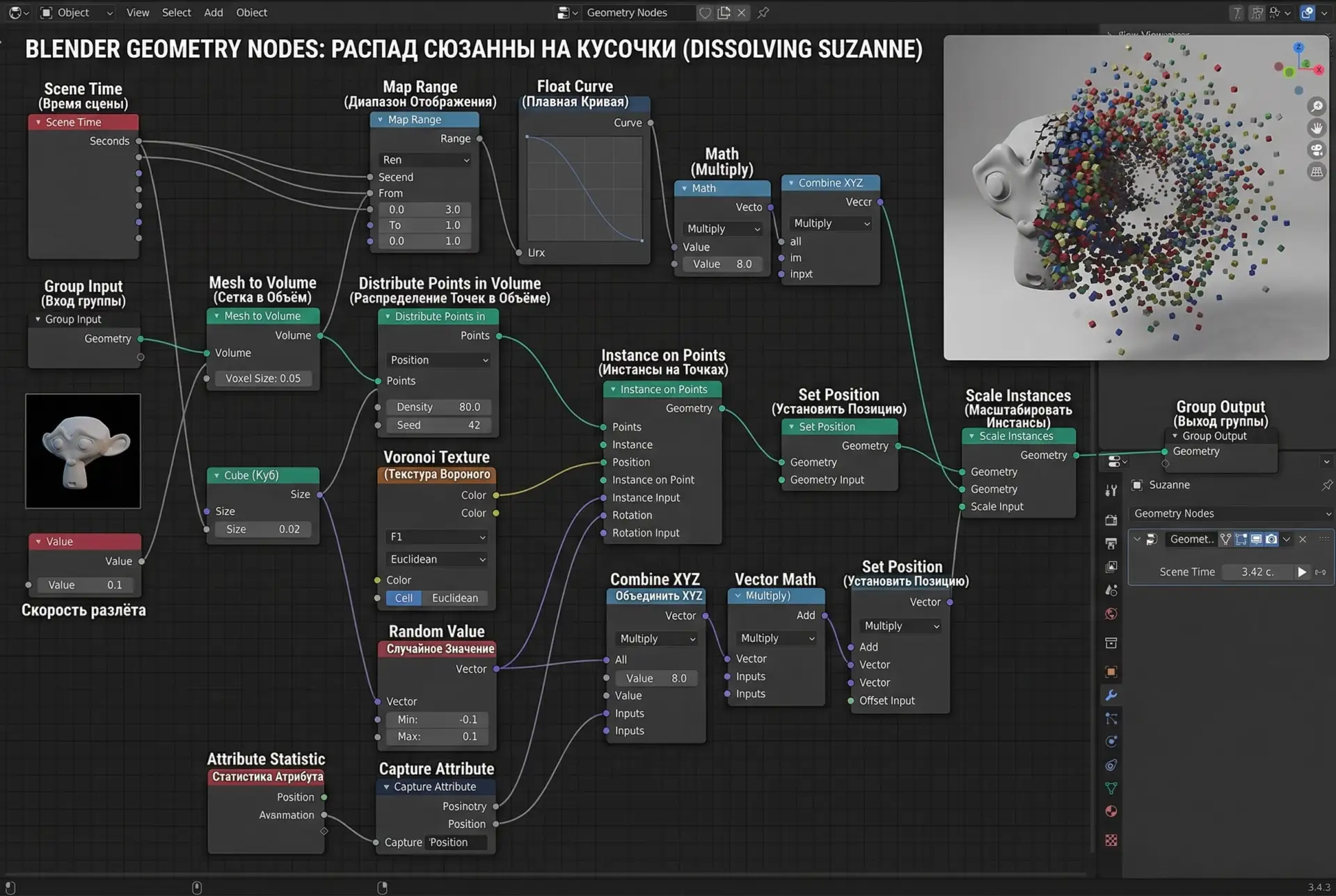Toggle the snapping icon in header
Screen dimensions: 1336x896
click(x=1257, y=13)
